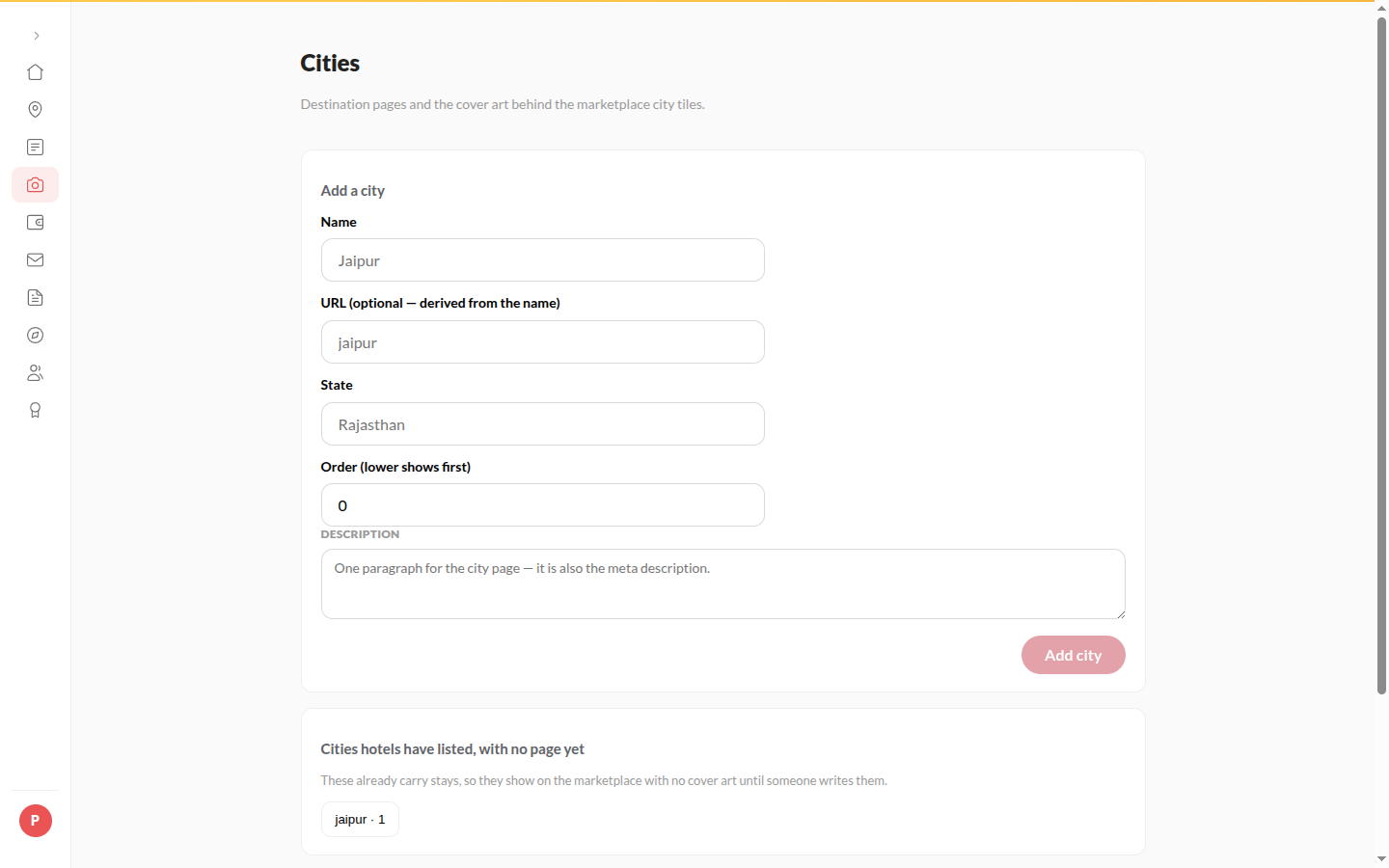Click the 'Cities' page heading

(x=330, y=64)
